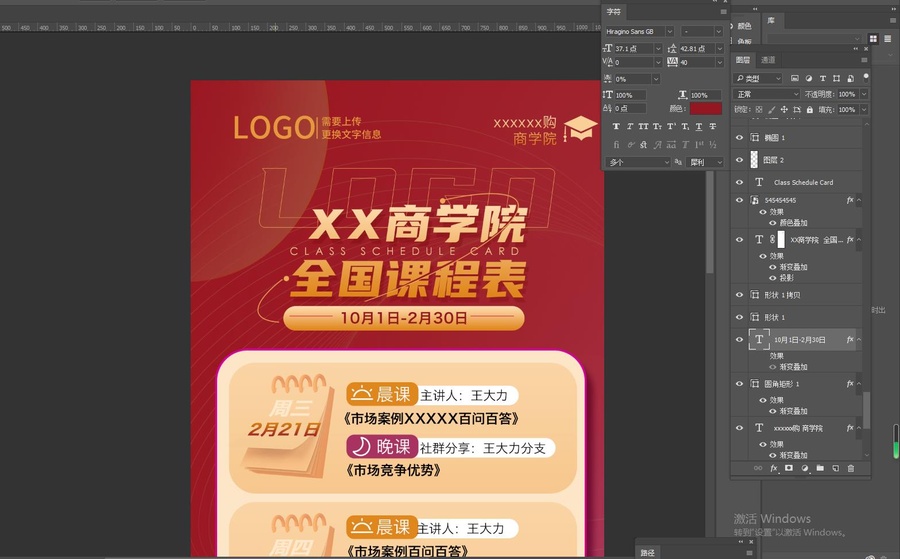Enable fractions ½ OpenType icon

click(712, 145)
